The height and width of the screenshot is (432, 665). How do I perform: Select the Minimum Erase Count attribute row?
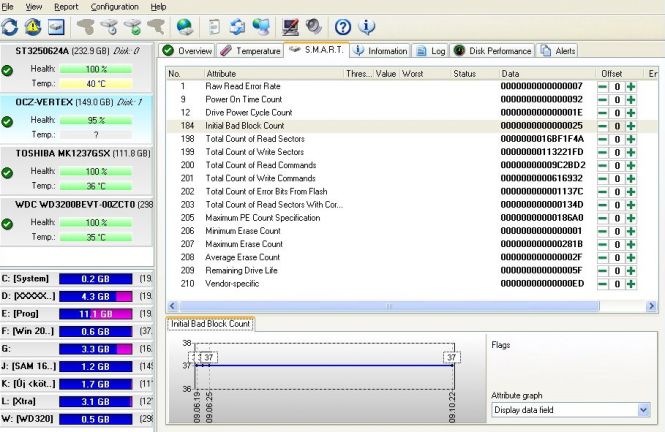[x=411, y=231]
